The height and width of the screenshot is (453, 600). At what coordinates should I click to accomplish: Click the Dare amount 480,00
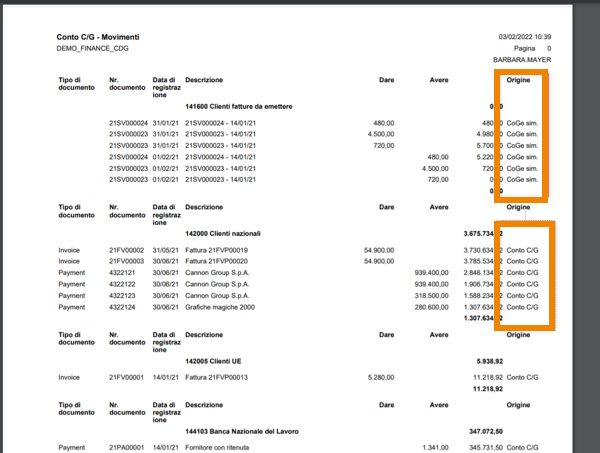coord(384,123)
